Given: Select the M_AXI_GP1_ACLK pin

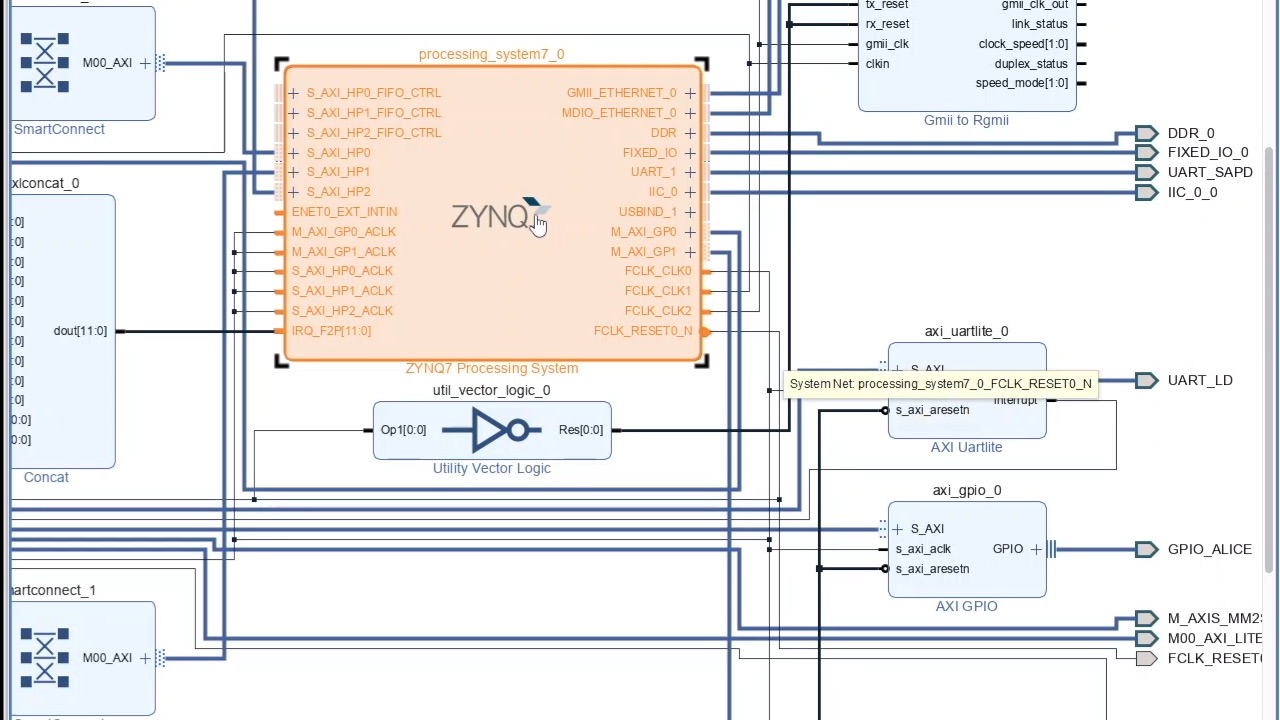Looking at the screenshot, I should pyautogui.click(x=343, y=252).
